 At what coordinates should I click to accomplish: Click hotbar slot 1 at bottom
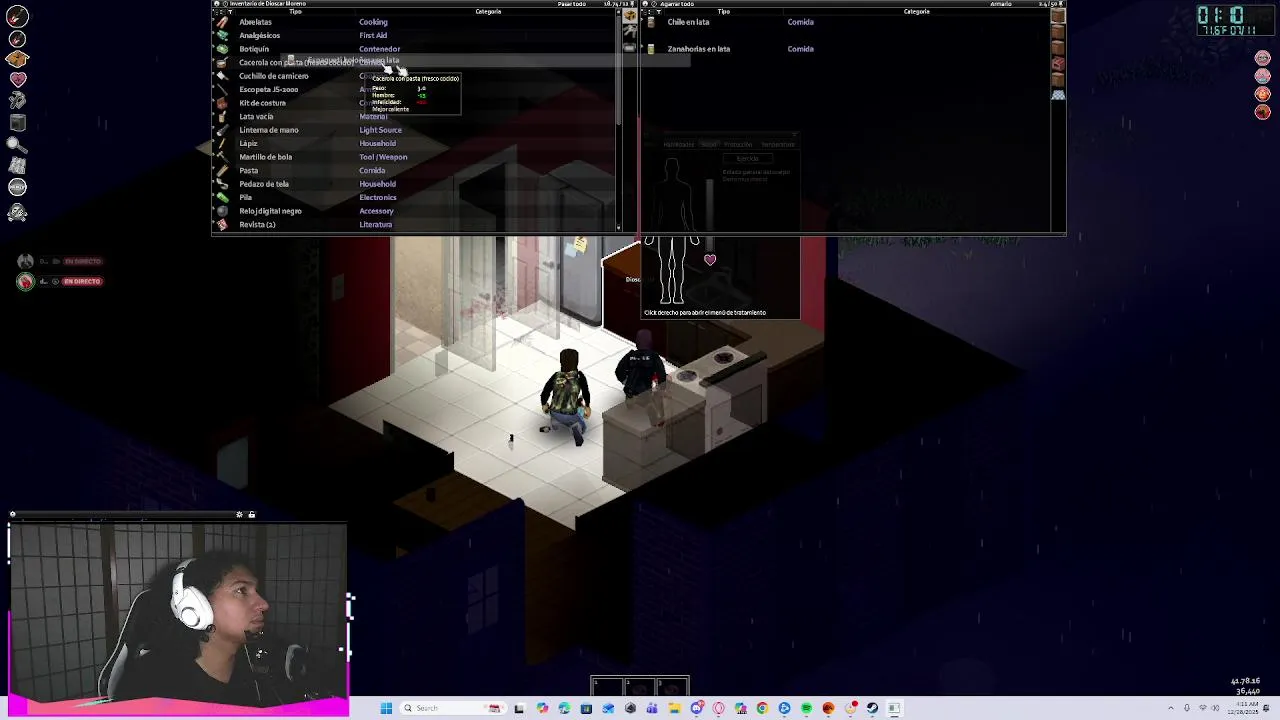[x=608, y=686]
